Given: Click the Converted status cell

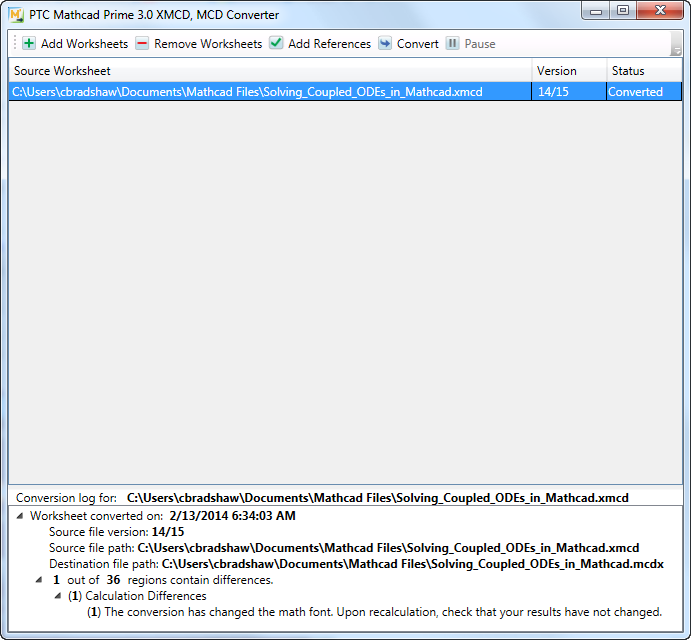Looking at the screenshot, I should click(x=644, y=92).
